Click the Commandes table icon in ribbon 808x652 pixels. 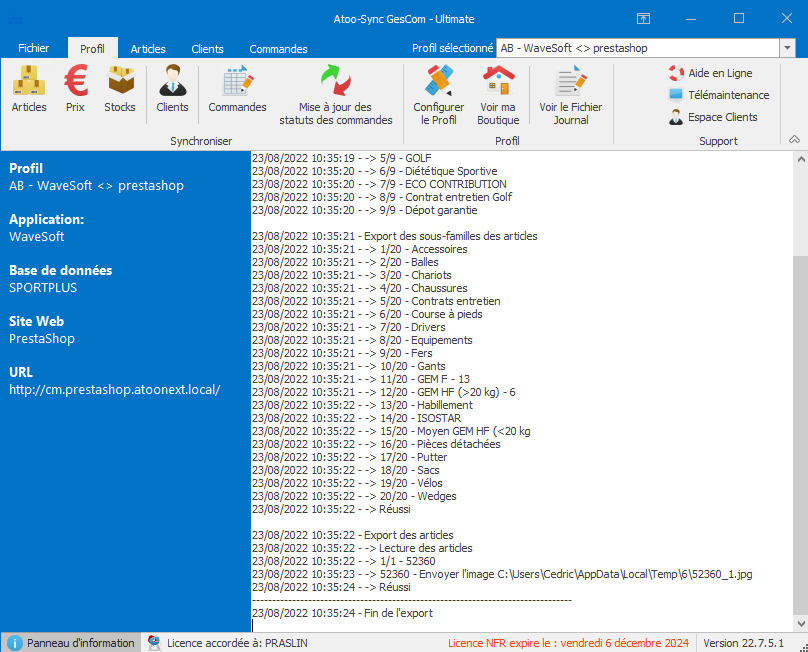pos(238,81)
